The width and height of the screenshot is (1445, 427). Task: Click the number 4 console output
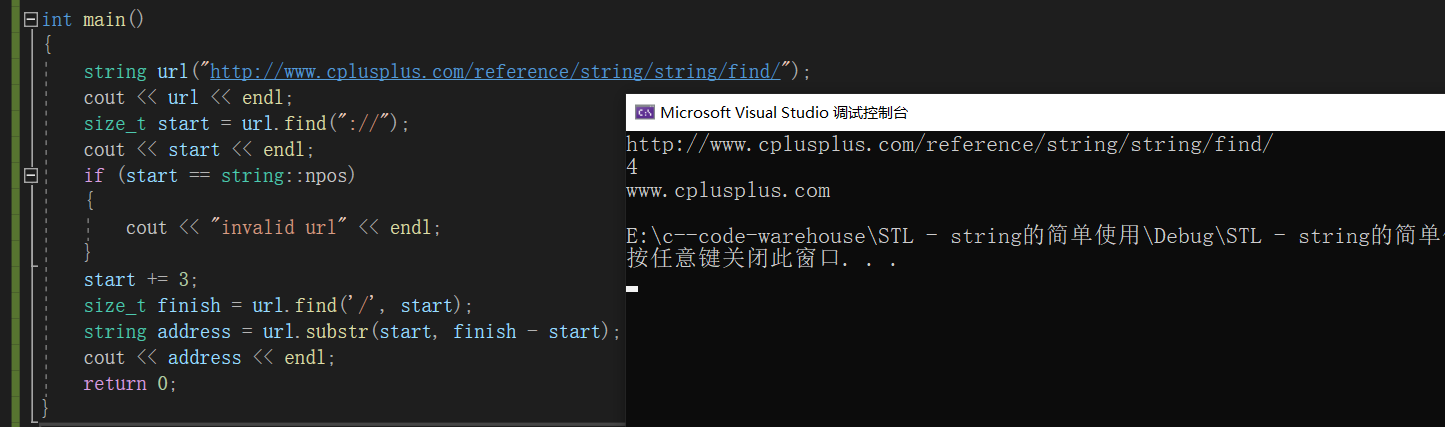(x=632, y=168)
